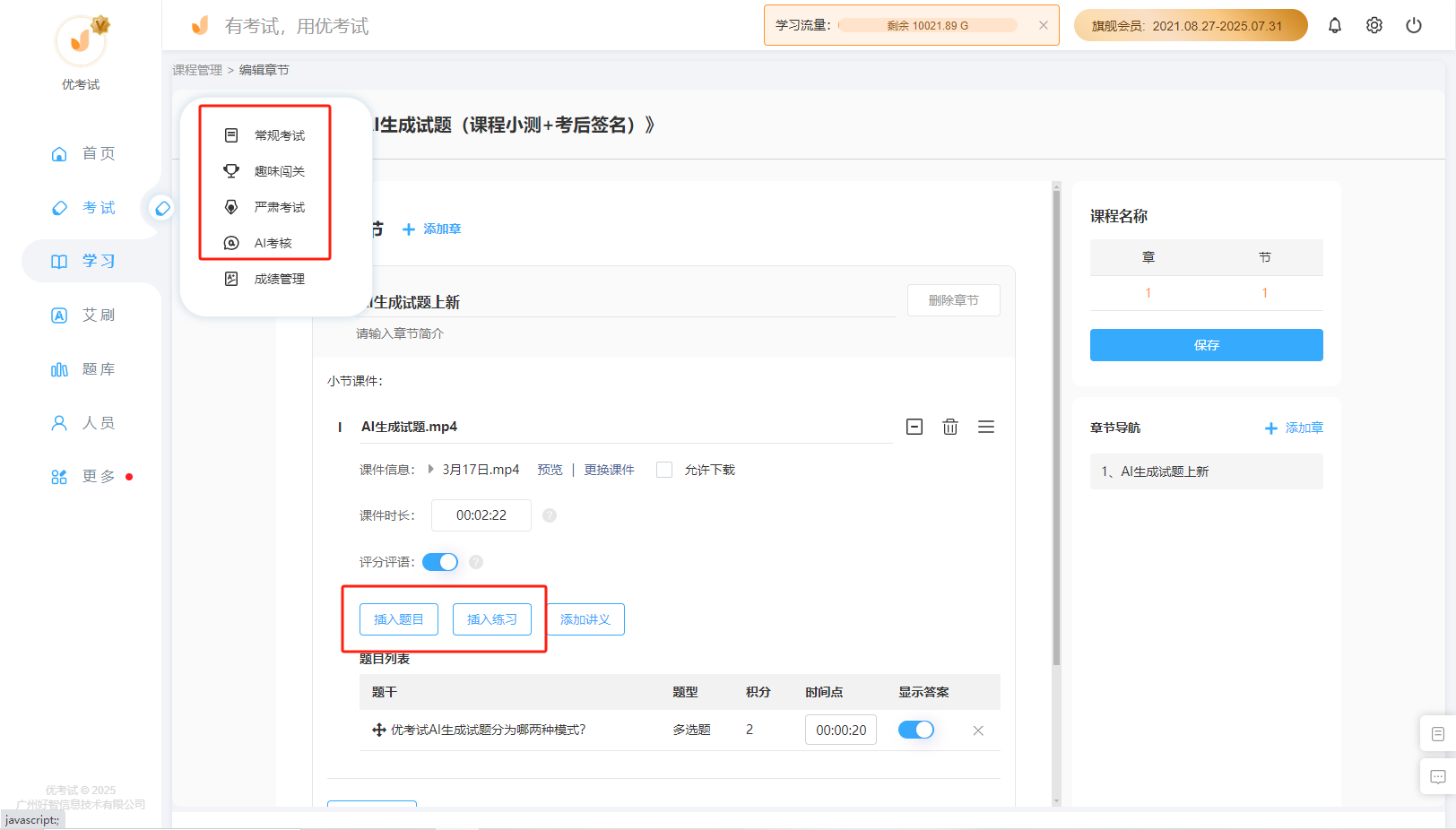The width and height of the screenshot is (1456, 830).
Task: Select 1、AI生成试题上新 in chapter navigation
Action: 1207,471
